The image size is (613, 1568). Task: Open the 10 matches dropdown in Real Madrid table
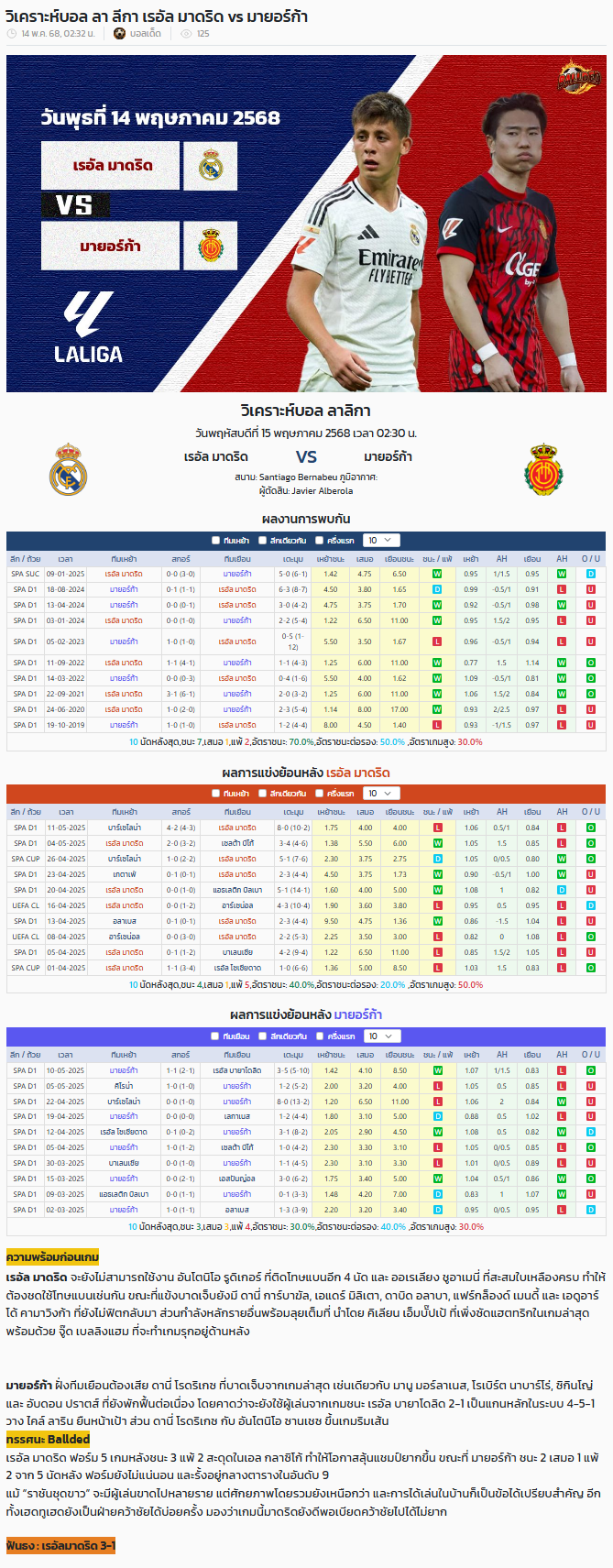pyautogui.click(x=381, y=794)
